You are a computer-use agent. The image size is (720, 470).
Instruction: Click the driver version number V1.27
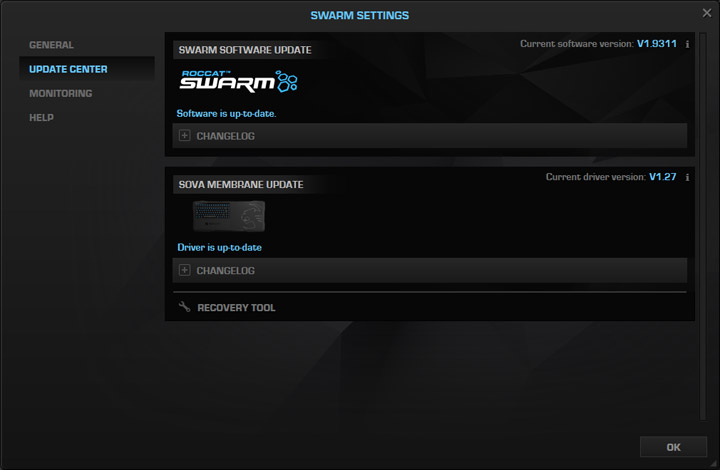pyautogui.click(x=663, y=177)
